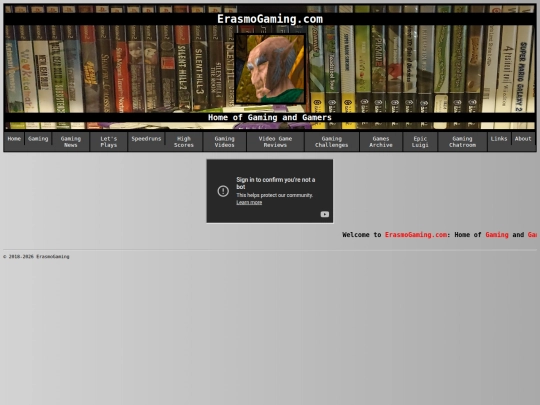Open the Gaming nav item
Viewport: 540px width, 405px height.
point(38,138)
